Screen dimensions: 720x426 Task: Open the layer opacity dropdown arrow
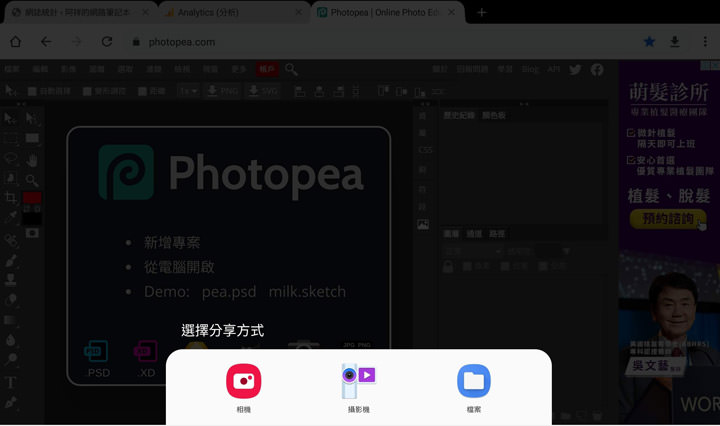566,251
